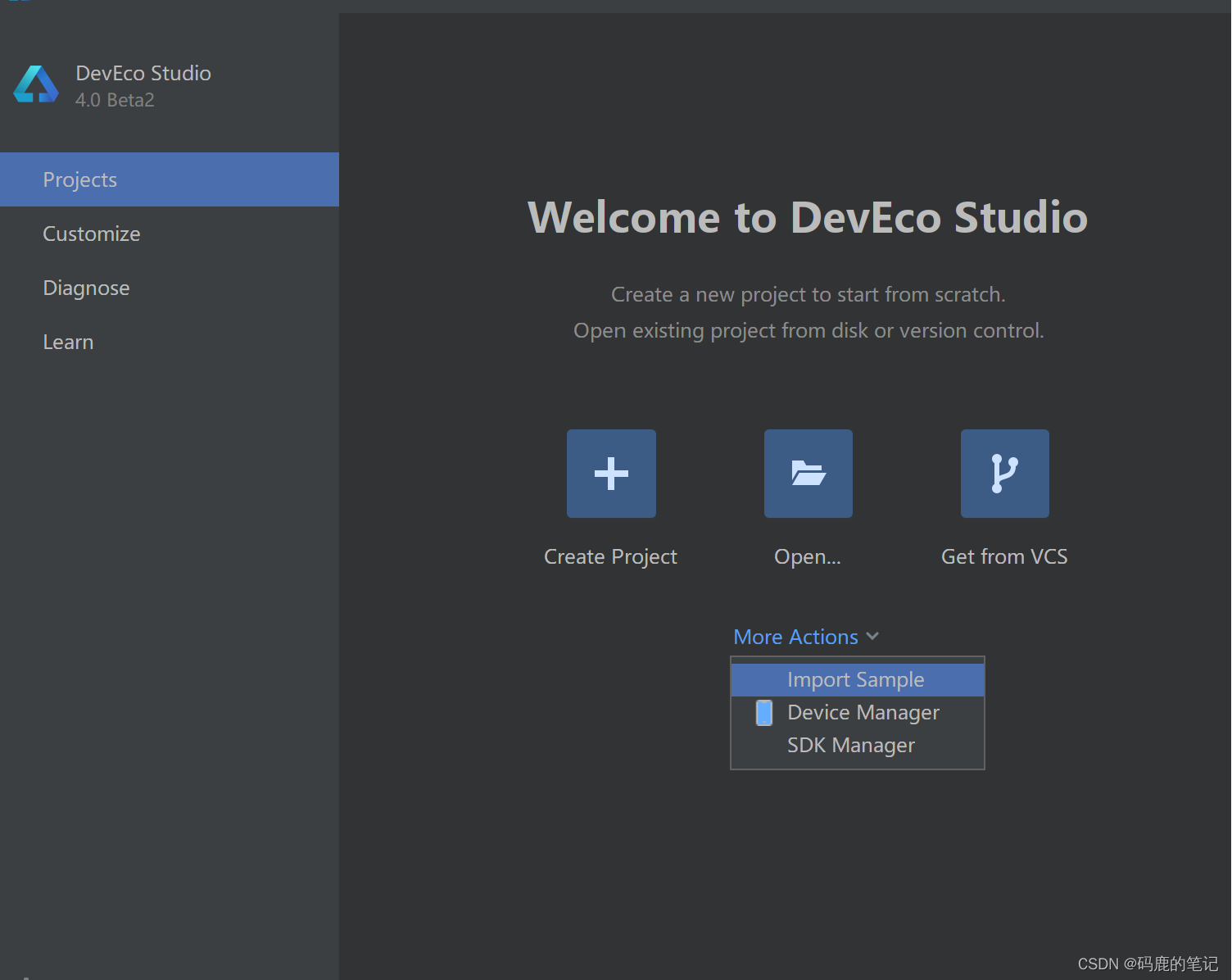The width and height of the screenshot is (1232, 980).
Task: Click the DevEco Studio title in sidebar
Action: point(143,73)
